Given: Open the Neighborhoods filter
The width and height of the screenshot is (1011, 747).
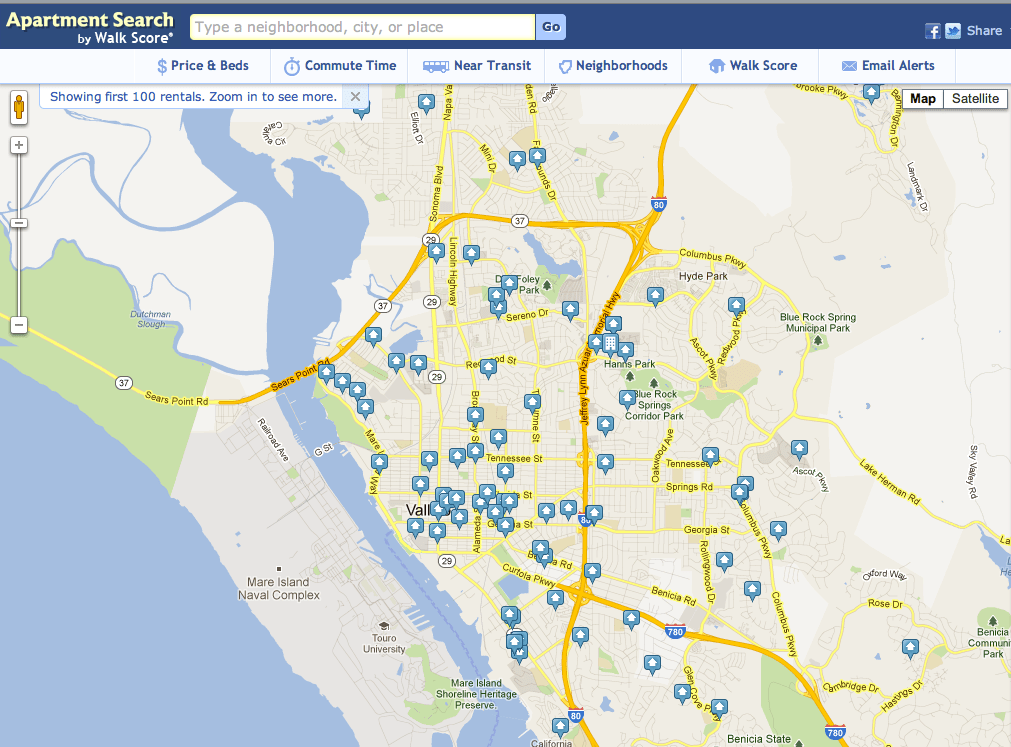Looking at the screenshot, I should click(613, 66).
